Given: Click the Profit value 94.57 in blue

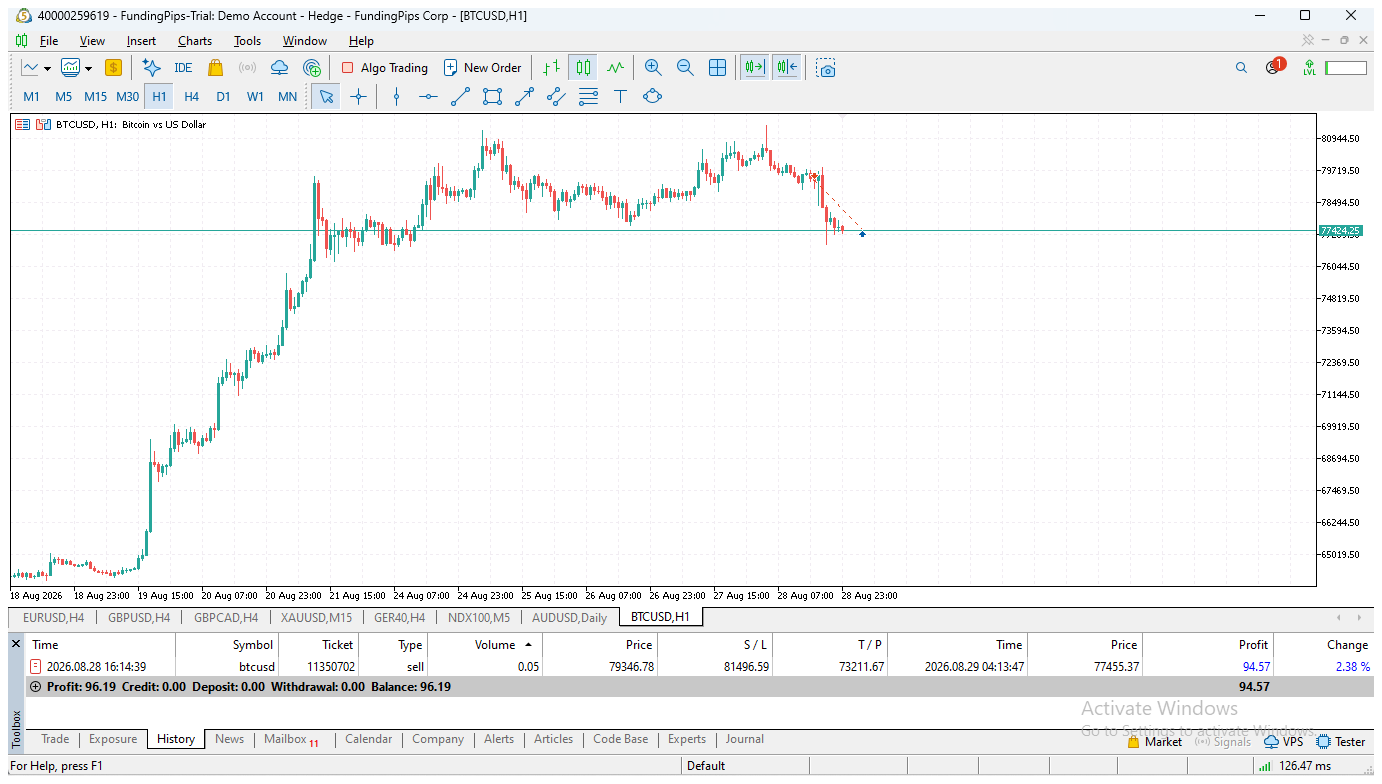Looking at the screenshot, I should 1255,666.
